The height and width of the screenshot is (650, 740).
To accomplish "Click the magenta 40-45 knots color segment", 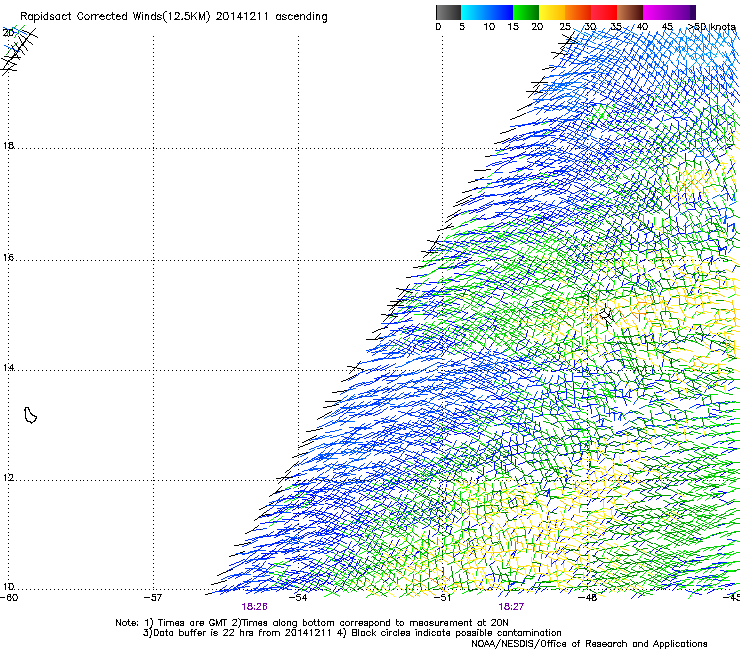I will (656, 12).
